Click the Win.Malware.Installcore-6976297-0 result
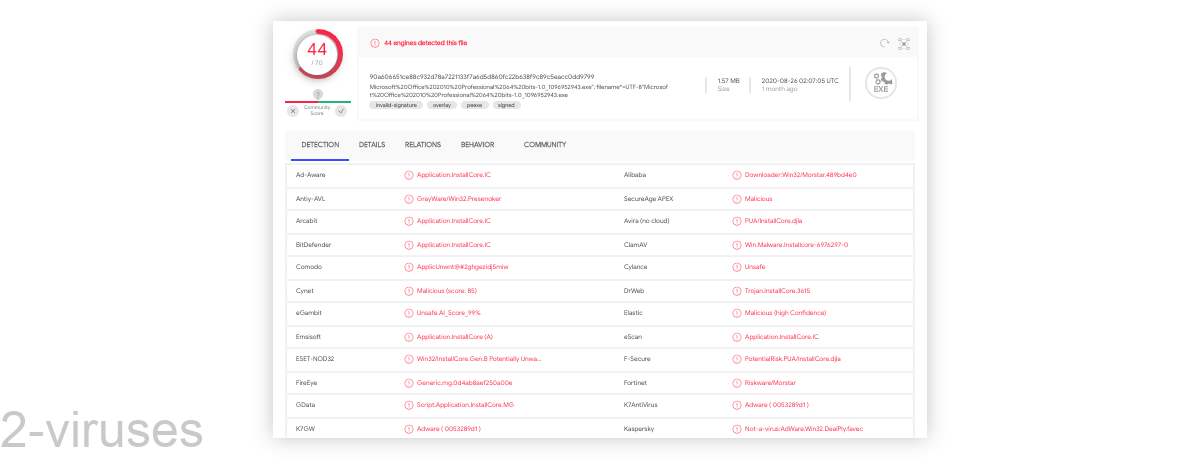The height and width of the screenshot is (458, 1200). [796, 244]
